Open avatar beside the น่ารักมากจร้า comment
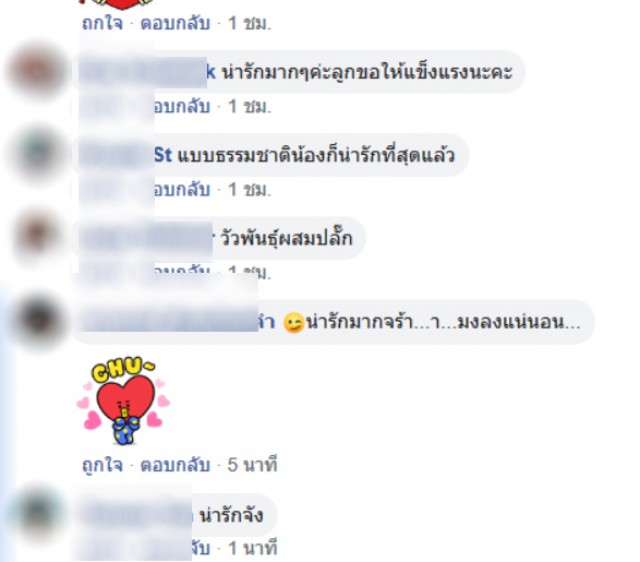640x562 pixels. pyautogui.click(x=38, y=322)
